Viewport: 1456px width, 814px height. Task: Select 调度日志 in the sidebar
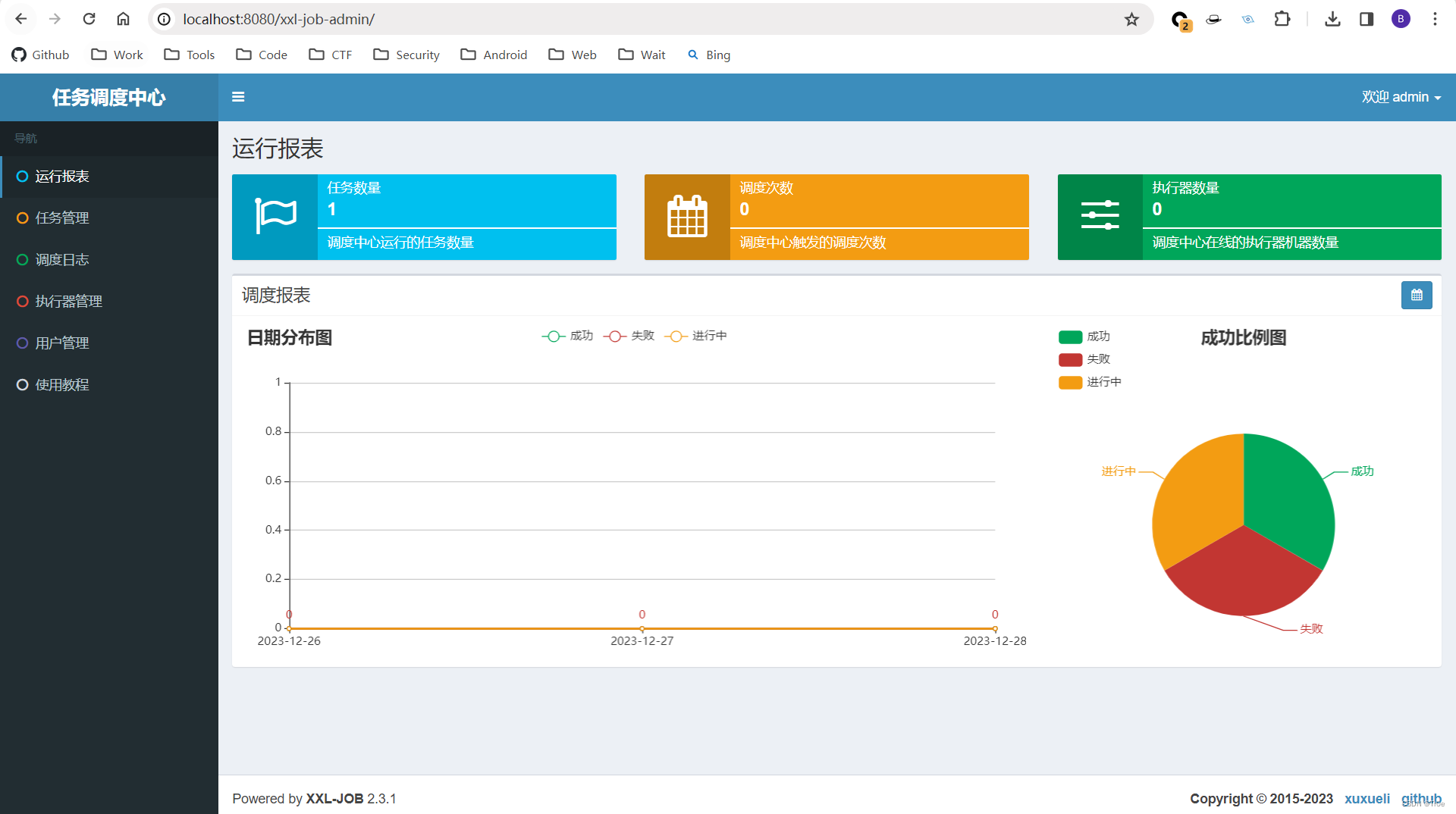[x=109, y=260]
